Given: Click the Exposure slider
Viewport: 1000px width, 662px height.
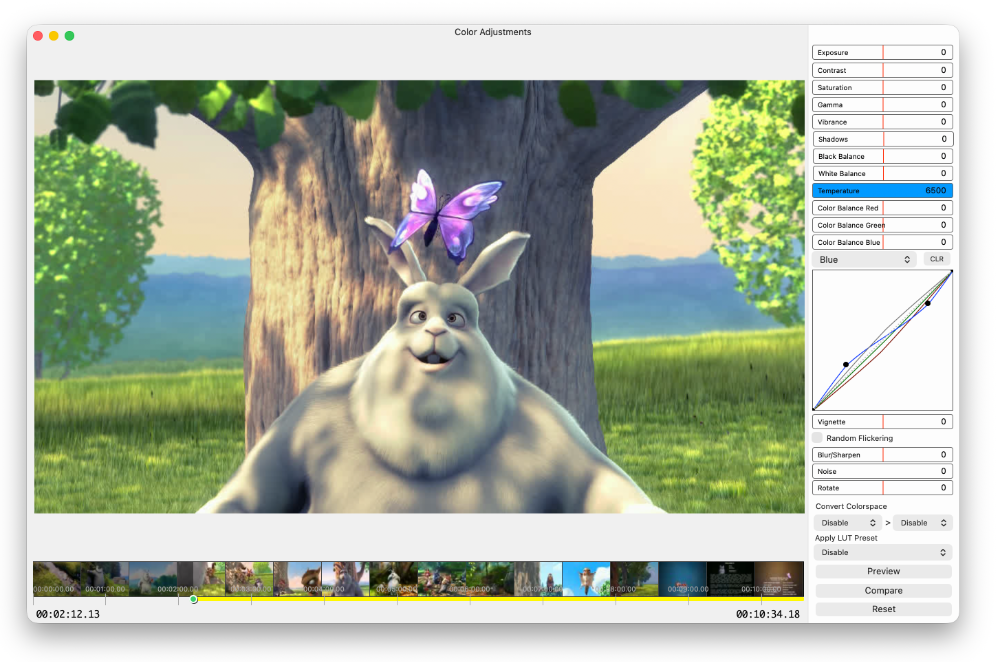Looking at the screenshot, I should click(882, 52).
